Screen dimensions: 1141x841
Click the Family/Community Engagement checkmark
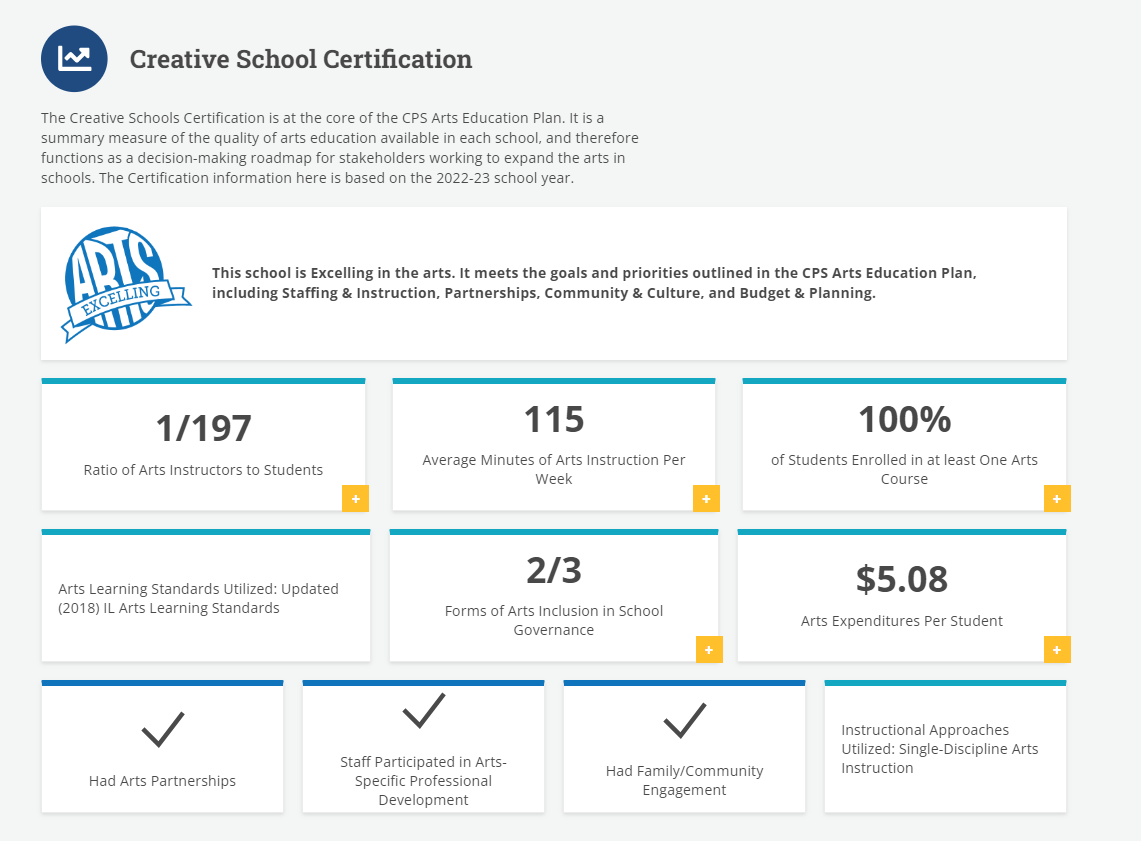point(685,720)
